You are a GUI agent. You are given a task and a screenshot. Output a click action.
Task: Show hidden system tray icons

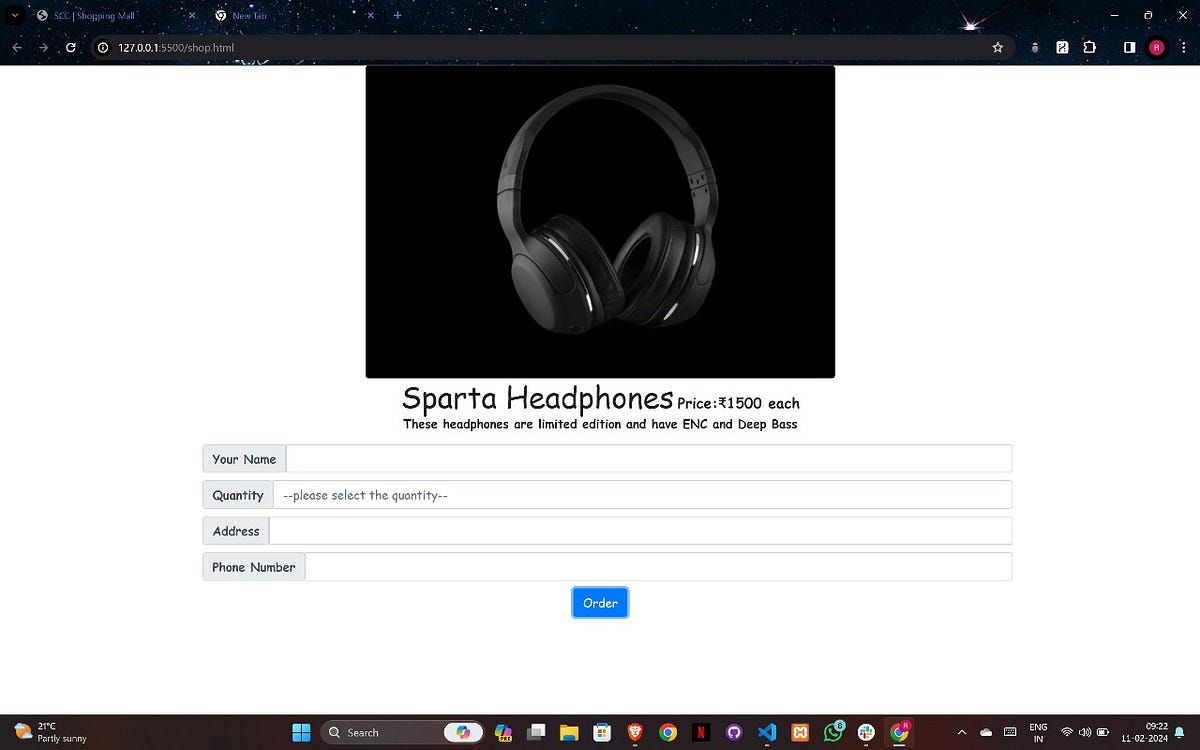tap(961, 732)
